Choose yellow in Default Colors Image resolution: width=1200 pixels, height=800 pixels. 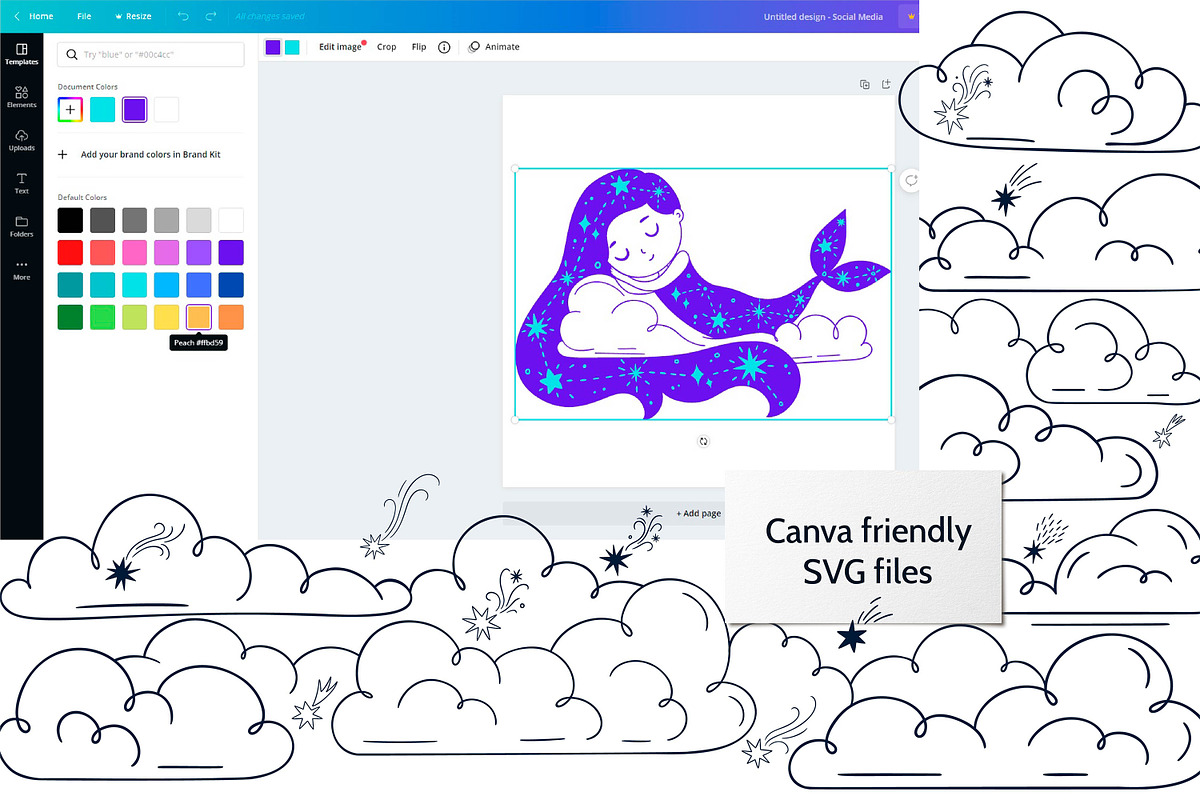pos(167,317)
